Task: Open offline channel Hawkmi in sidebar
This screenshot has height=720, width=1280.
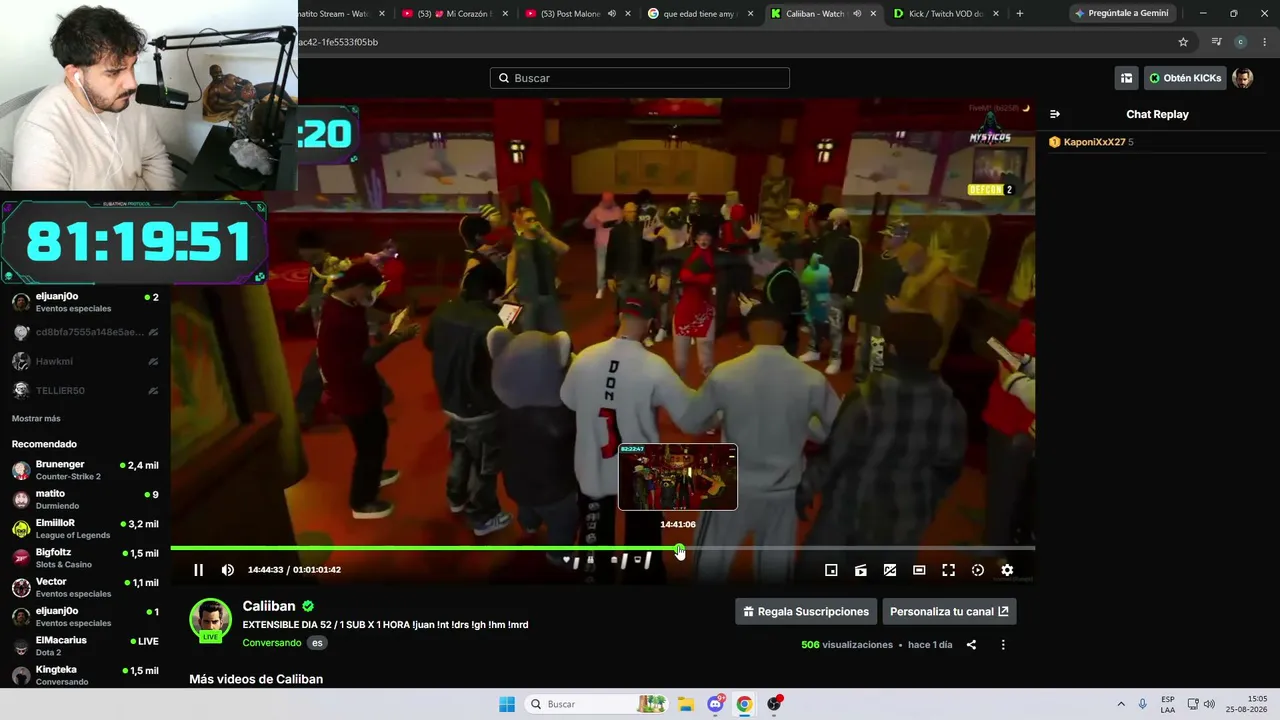Action: click(85, 361)
